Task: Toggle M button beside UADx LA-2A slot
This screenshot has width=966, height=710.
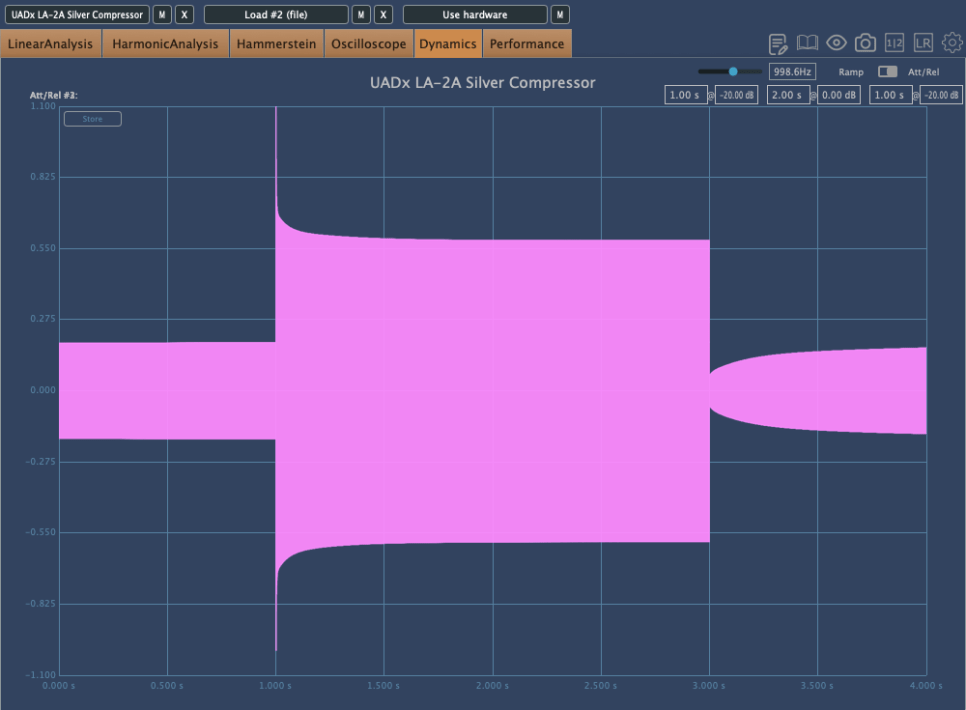Action: pyautogui.click(x=162, y=15)
